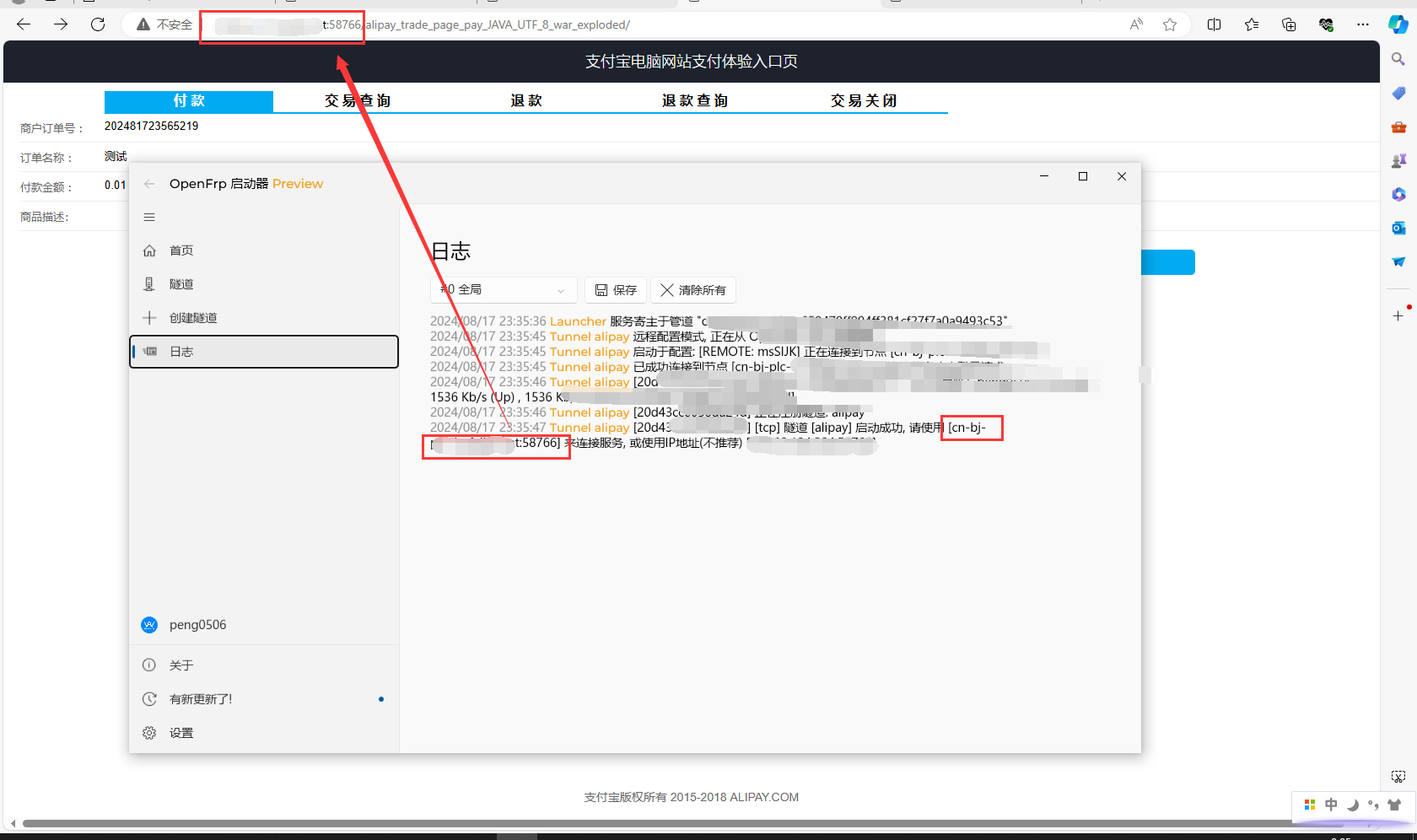Image resolution: width=1417 pixels, height=840 pixels.
Task: Open the sidebar games chess icon
Action: [1398, 160]
